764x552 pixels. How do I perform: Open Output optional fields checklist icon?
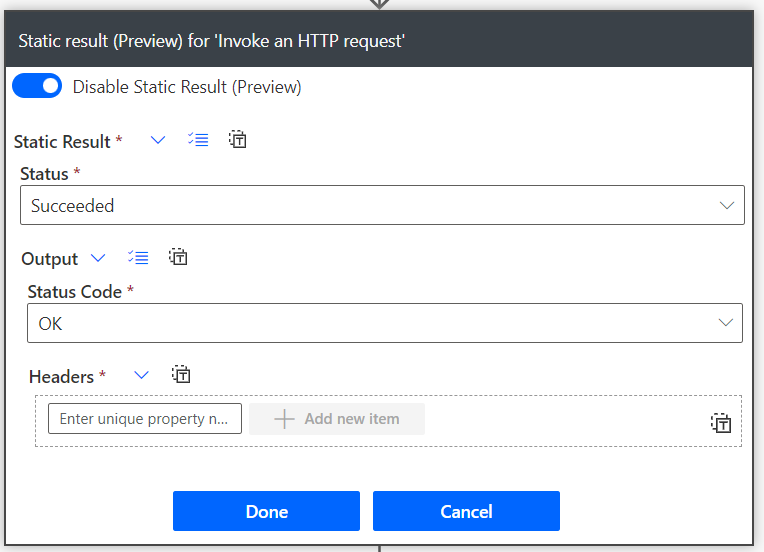point(138,258)
